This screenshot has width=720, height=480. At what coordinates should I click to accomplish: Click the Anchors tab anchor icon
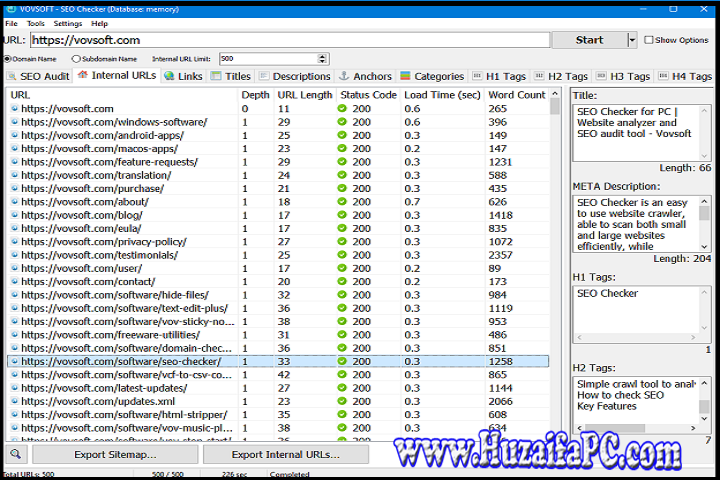point(344,76)
